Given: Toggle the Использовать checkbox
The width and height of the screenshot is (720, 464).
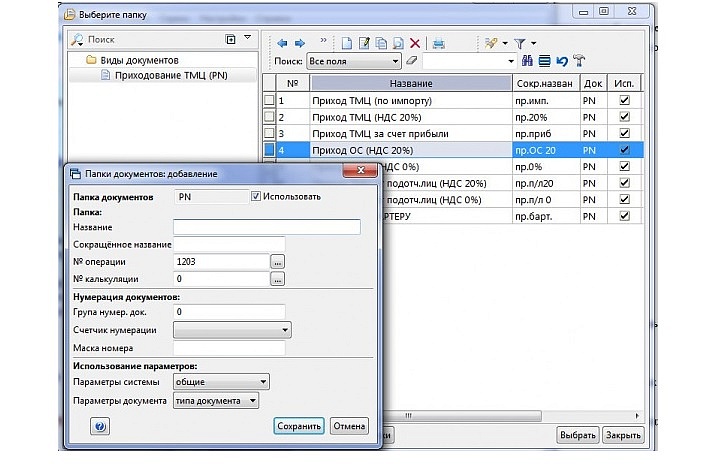Looking at the screenshot, I should (256, 196).
